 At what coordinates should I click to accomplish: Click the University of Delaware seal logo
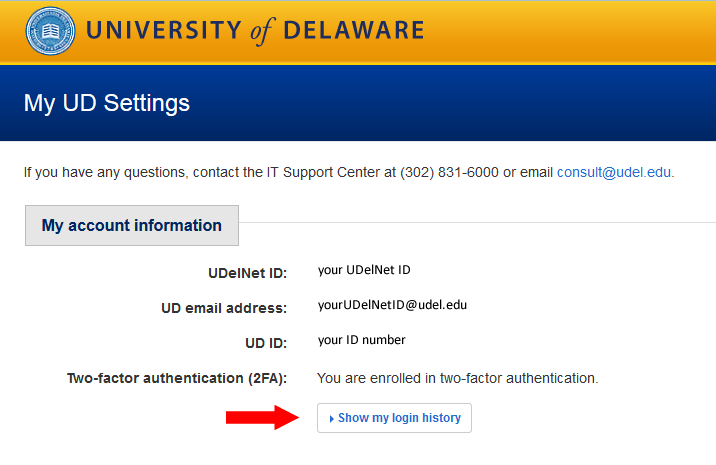(x=50, y=31)
